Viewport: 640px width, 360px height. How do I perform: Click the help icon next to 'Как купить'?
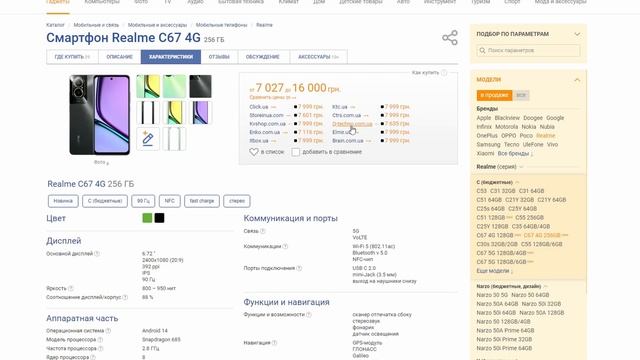[444, 73]
